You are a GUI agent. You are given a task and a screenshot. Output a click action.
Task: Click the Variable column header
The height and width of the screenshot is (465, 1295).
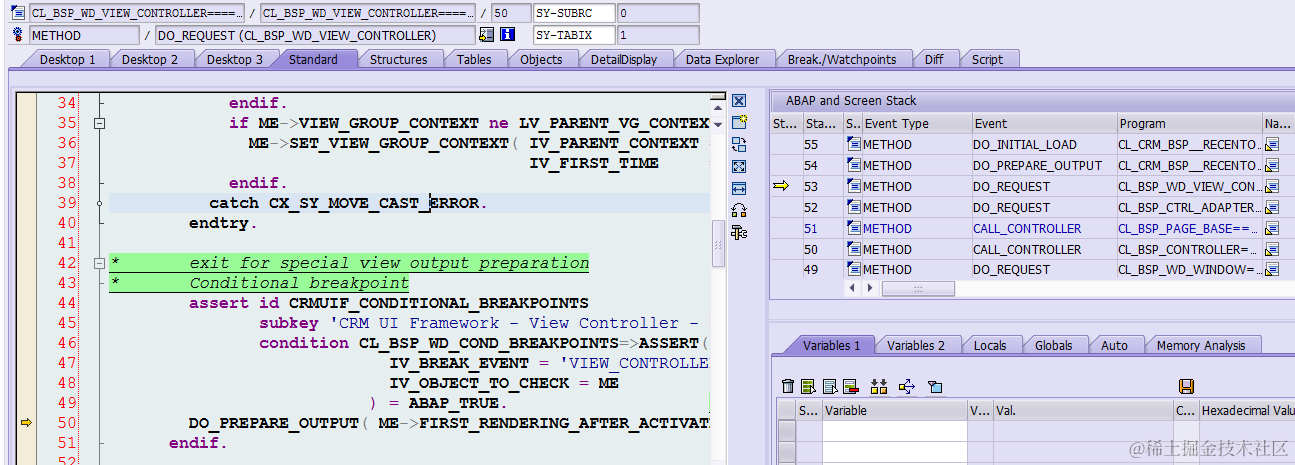[x=895, y=410]
